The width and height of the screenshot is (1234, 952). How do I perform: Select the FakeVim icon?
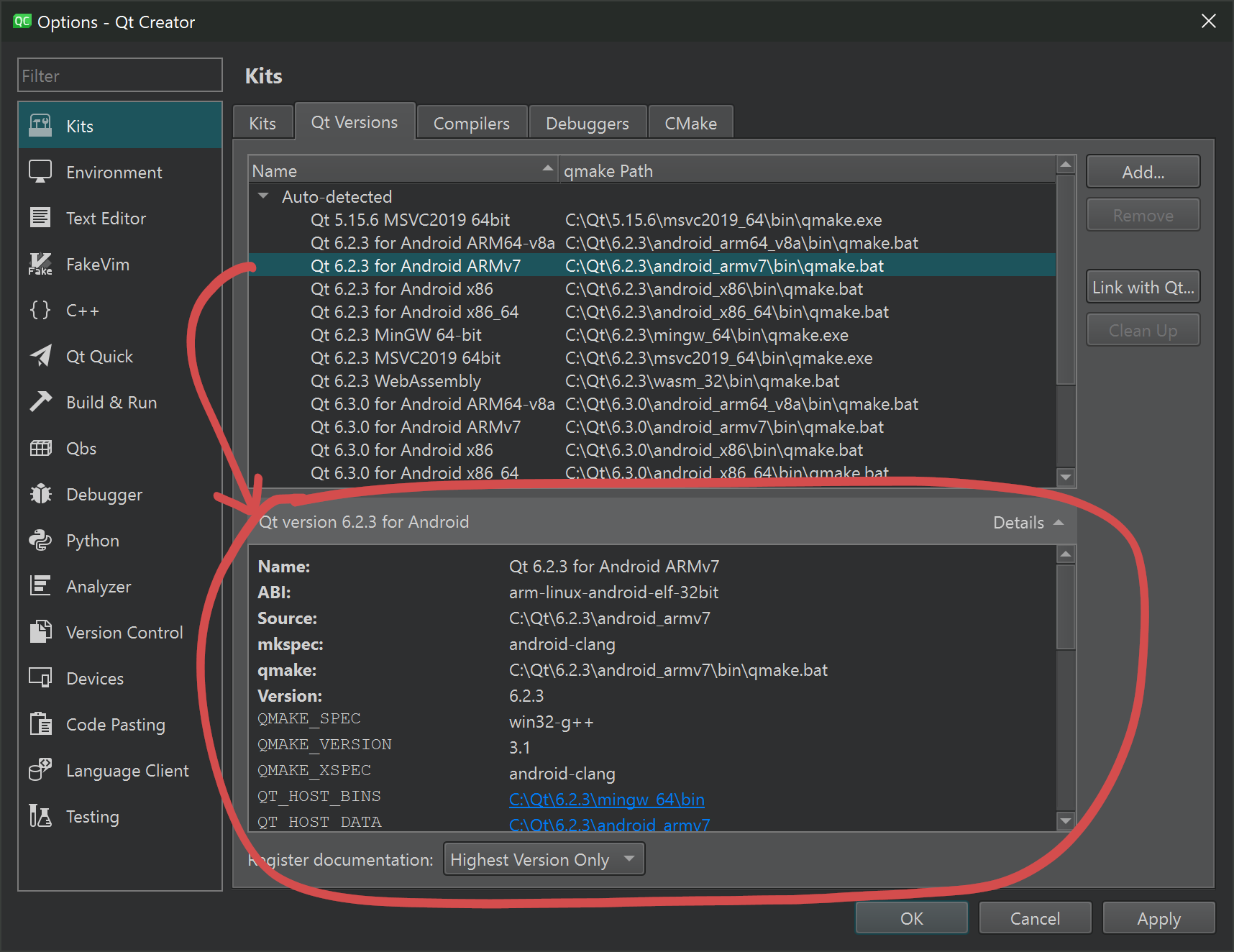click(x=40, y=264)
